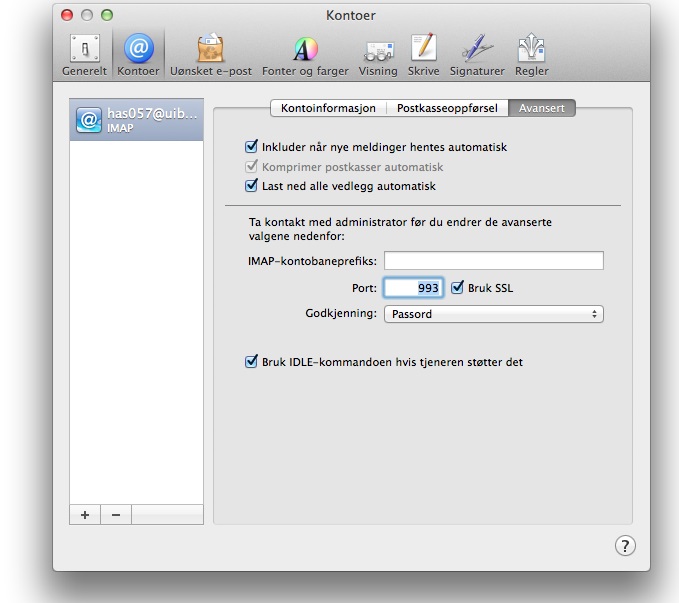Select the Kontoer toolbar icon
Viewport: 679px width, 603px height.
point(138,54)
